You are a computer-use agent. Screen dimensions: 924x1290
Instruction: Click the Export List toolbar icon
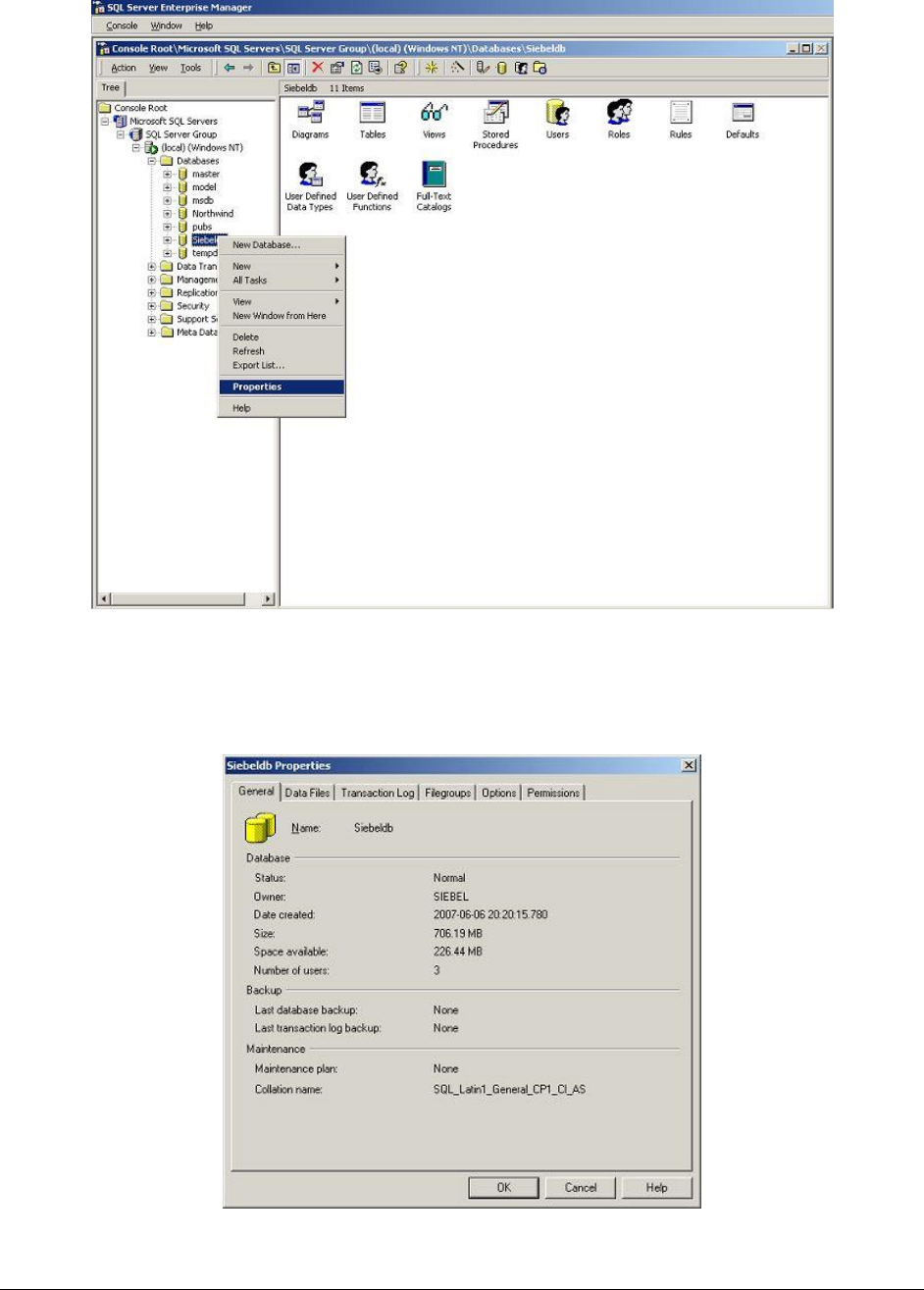pos(375,68)
